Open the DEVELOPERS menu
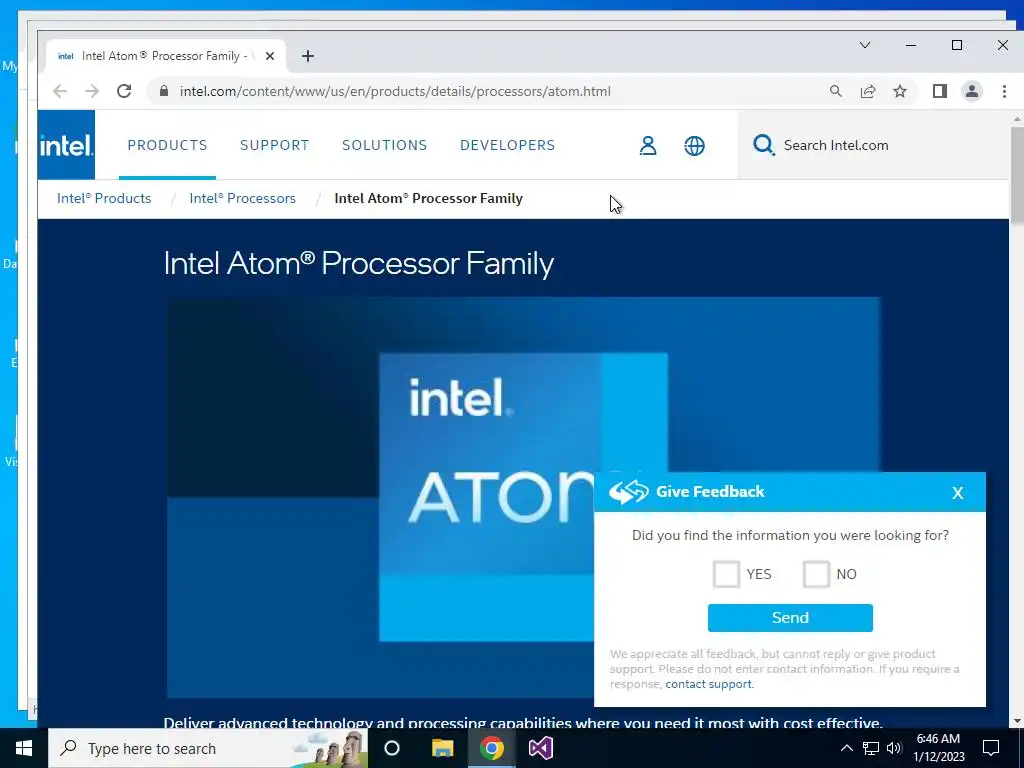Viewport: 1024px width, 768px height. [x=507, y=145]
